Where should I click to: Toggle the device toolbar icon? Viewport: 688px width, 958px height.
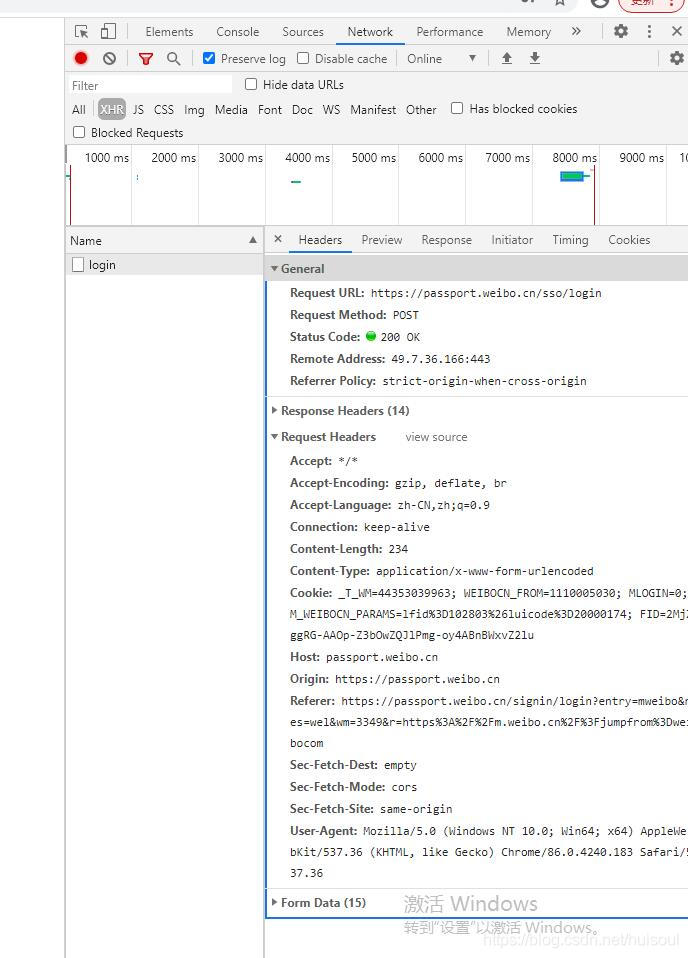coord(108,32)
